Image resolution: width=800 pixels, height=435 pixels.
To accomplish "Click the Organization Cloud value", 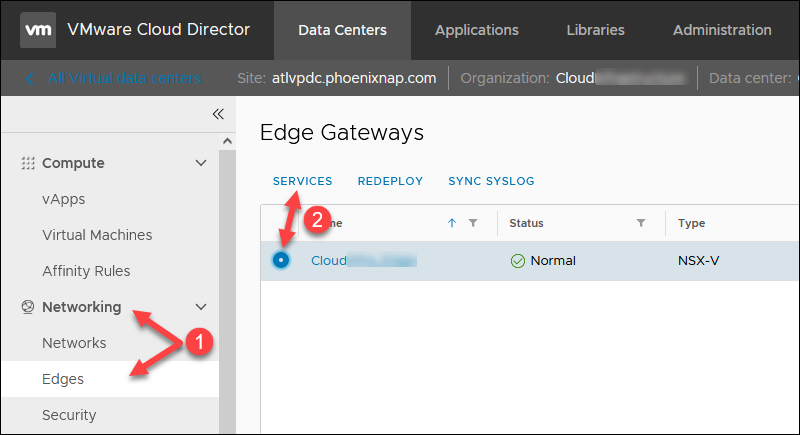I will point(620,78).
